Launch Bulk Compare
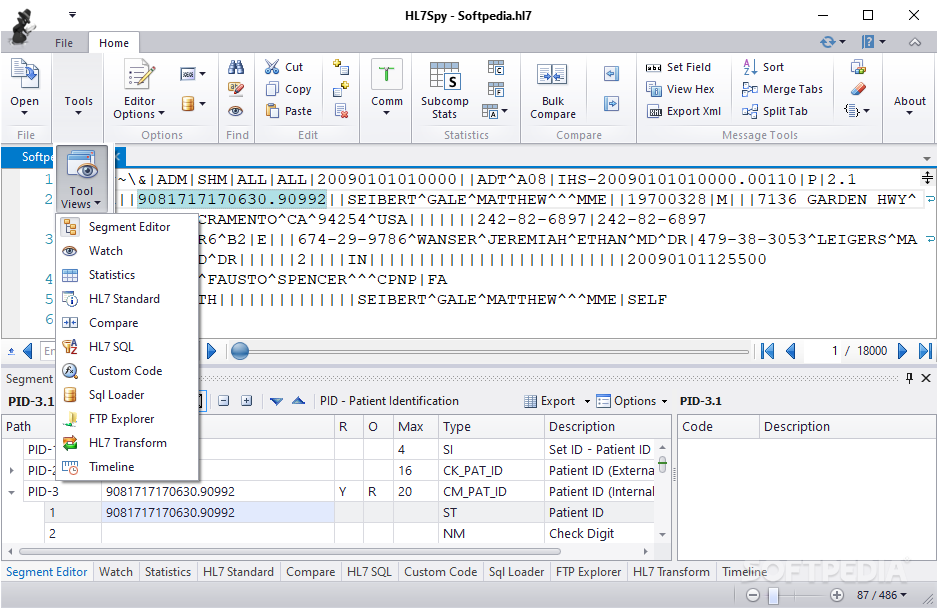 click(553, 90)
